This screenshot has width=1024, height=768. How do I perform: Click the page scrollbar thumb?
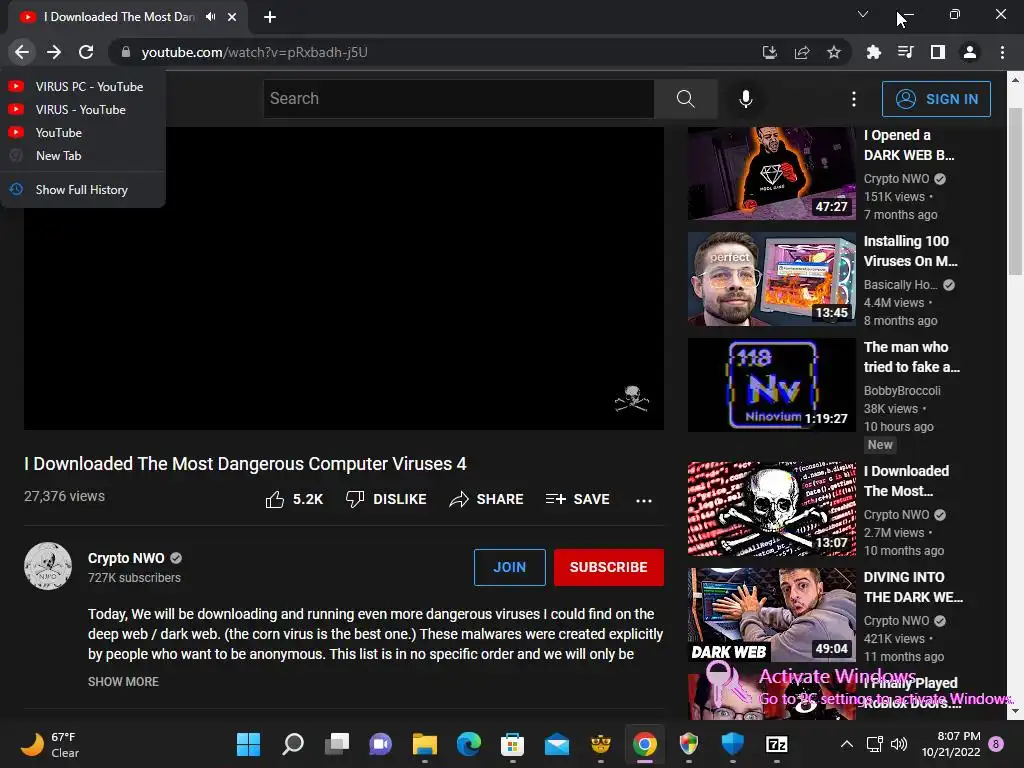(1015, 191)
